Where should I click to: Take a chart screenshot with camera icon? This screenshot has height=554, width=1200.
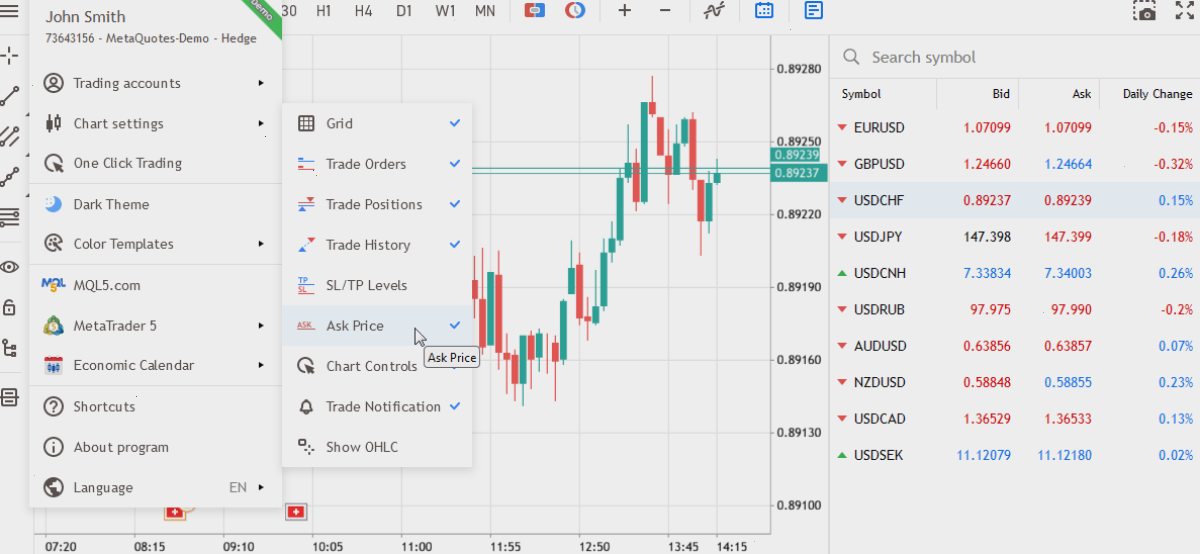point(1145,10)
